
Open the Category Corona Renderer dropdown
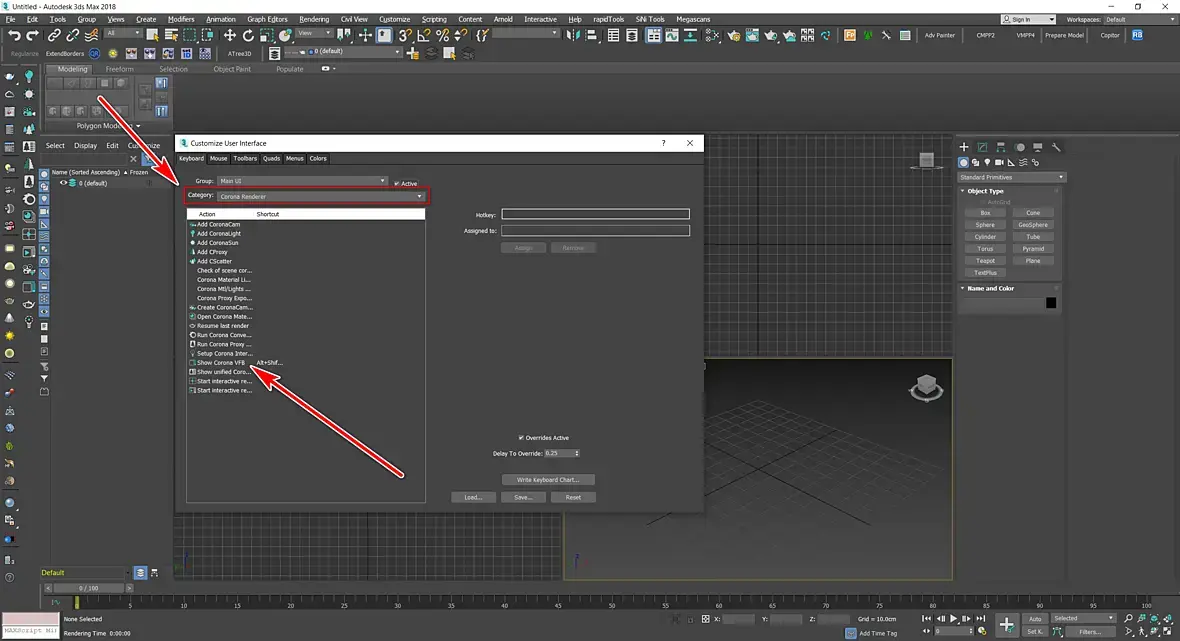pyautogui.click(x=321, y=196)
